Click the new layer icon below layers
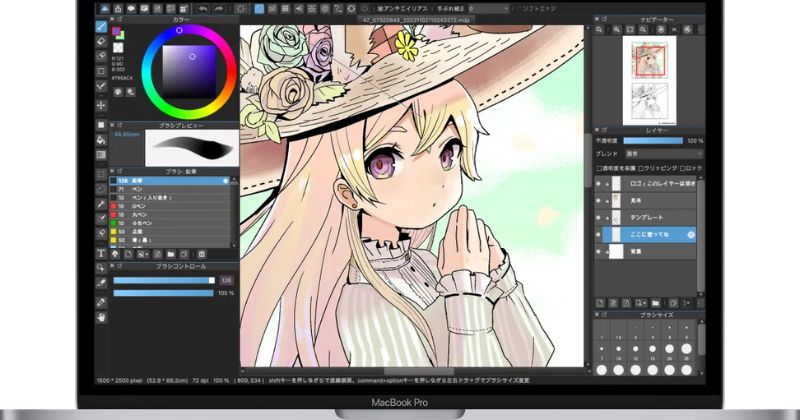Image resolution: width=800 pixels, height=420 pixels. tap(600, 303)
